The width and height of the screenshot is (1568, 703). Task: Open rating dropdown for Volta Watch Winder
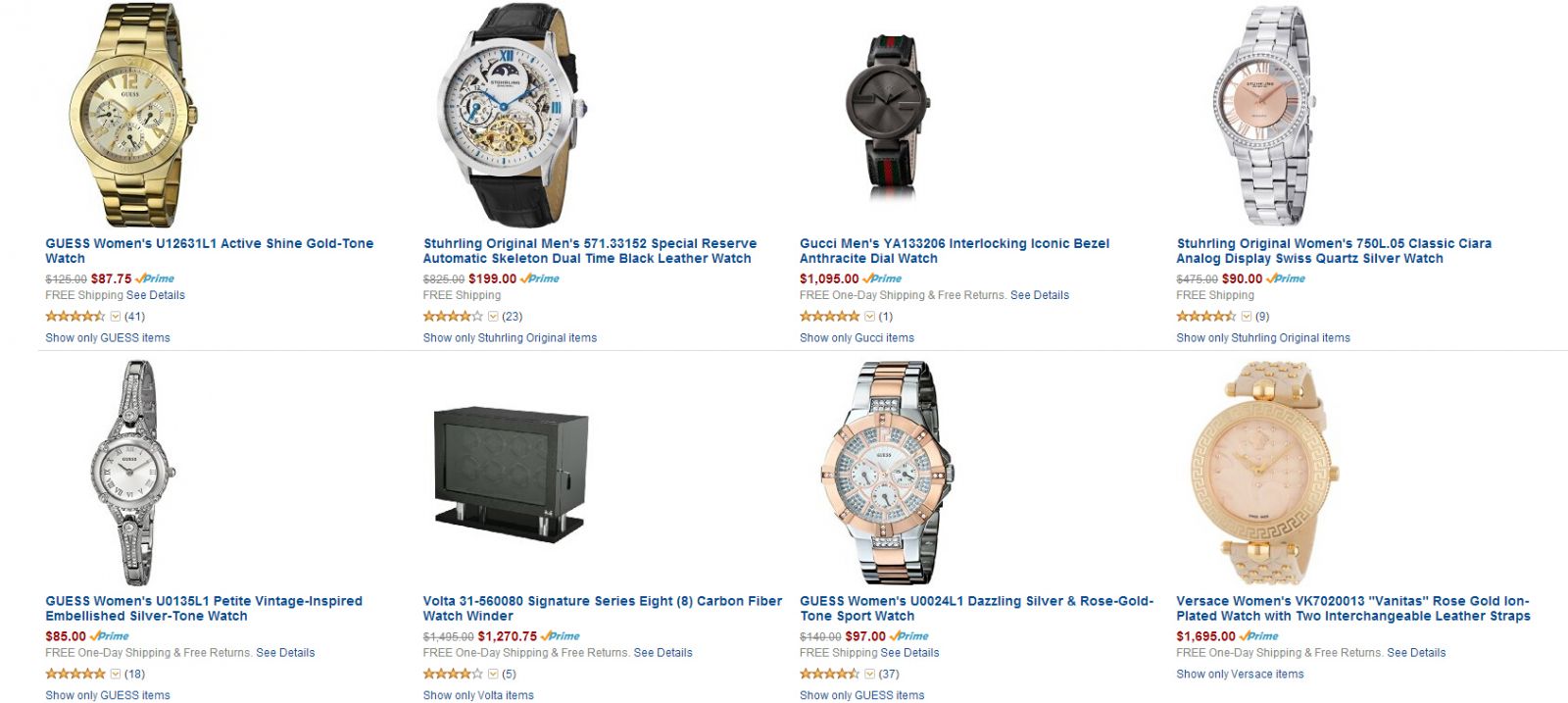click(493, 675)
